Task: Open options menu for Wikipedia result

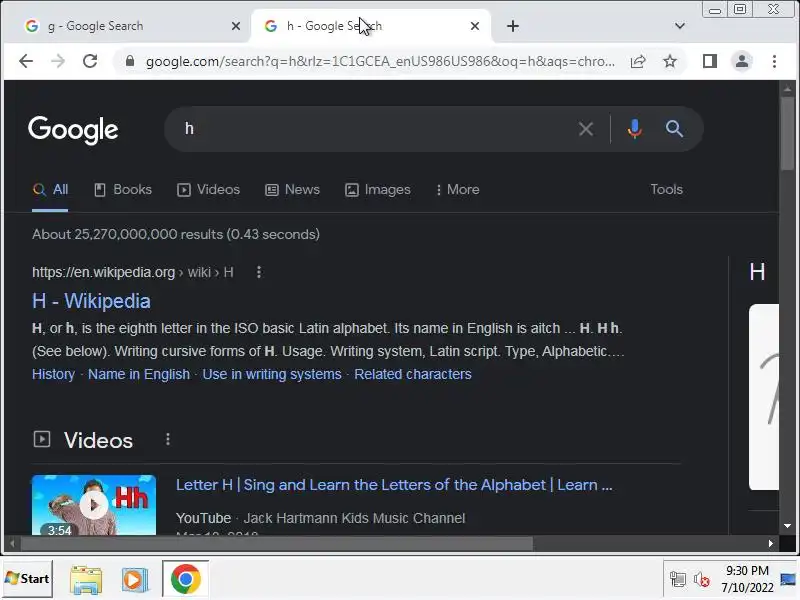Action: 259,272
